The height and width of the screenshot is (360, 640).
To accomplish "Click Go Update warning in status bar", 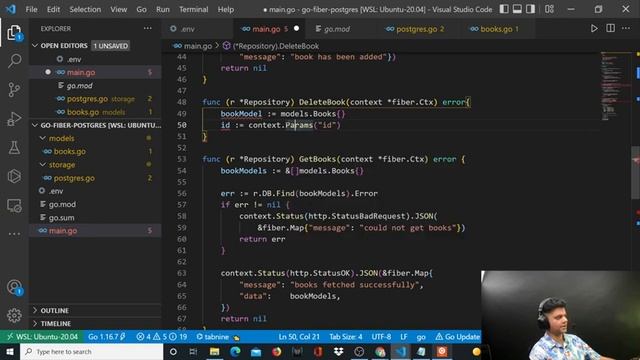I will click(x=457, y=337).
